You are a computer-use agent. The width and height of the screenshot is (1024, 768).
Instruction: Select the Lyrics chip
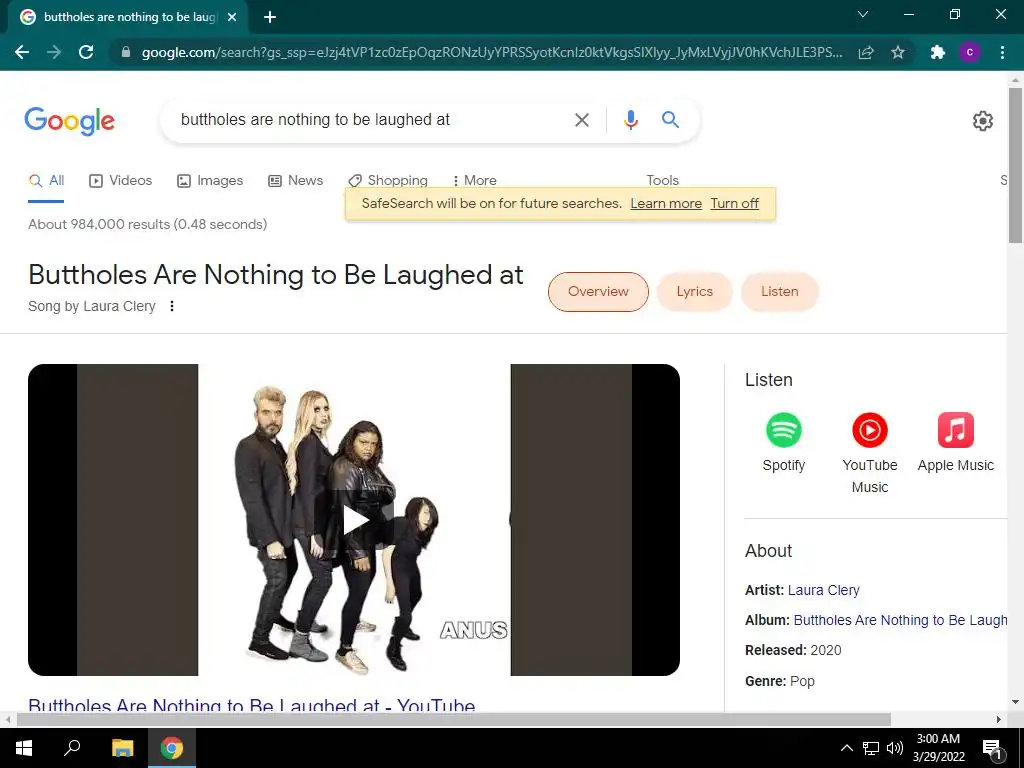click(x=695, y=292)
